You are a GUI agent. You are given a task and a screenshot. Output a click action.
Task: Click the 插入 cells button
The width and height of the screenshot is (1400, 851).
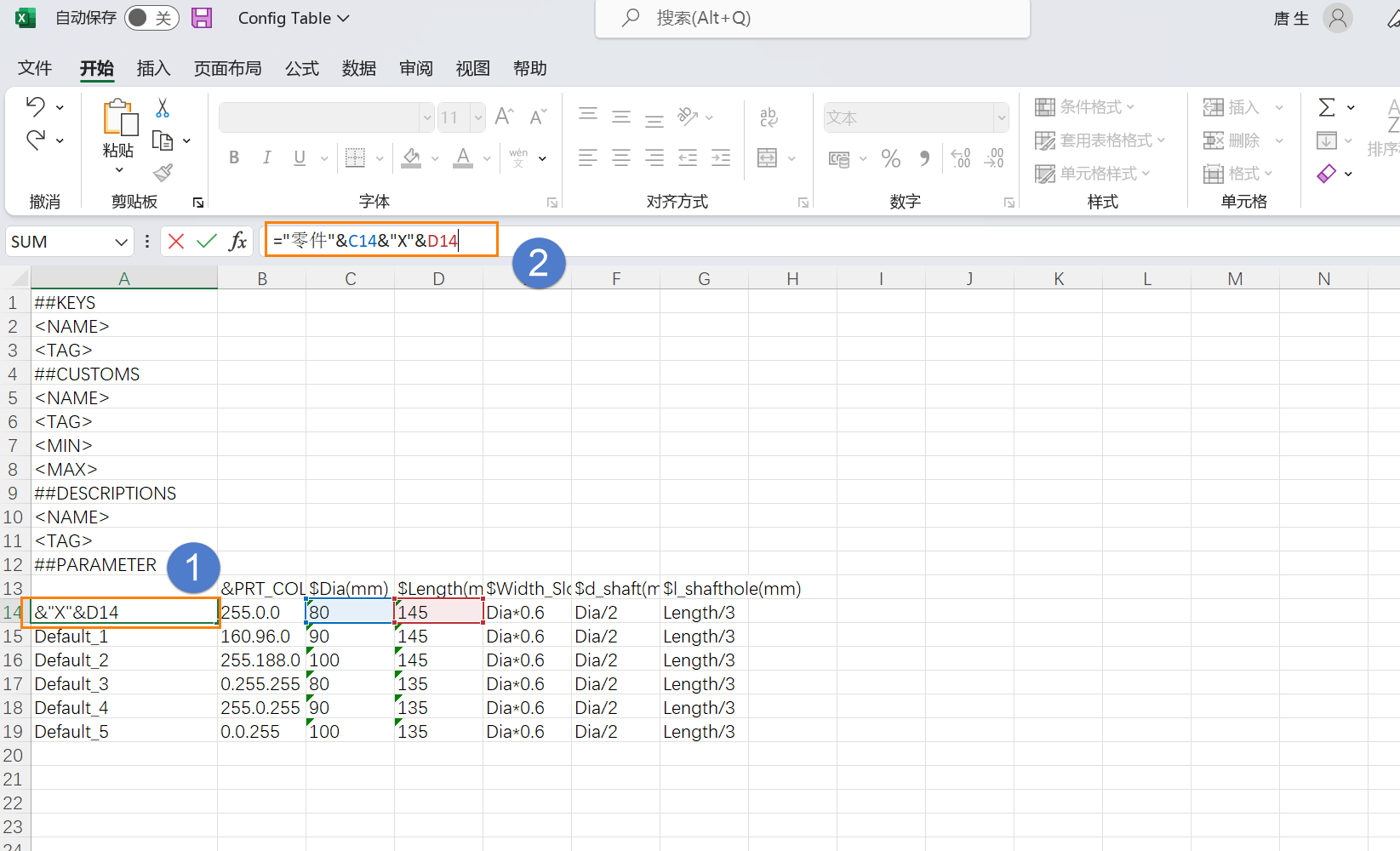(x=1231, y=107)
